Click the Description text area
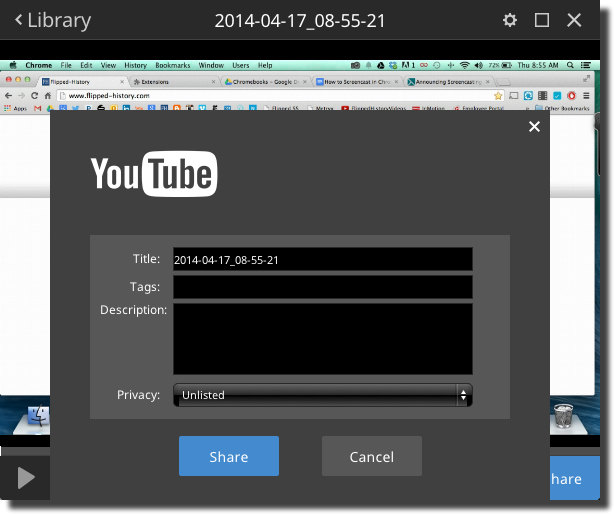Screen dimensions: 614x514 (323, 339)
